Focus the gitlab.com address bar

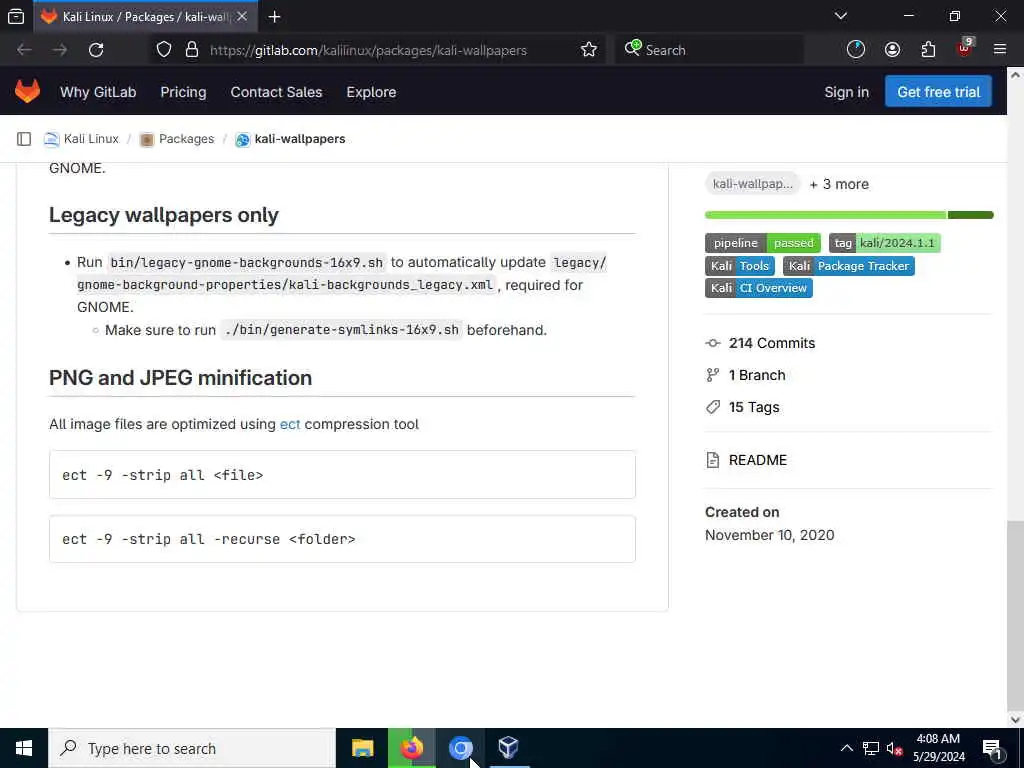[x=368, y=50]
